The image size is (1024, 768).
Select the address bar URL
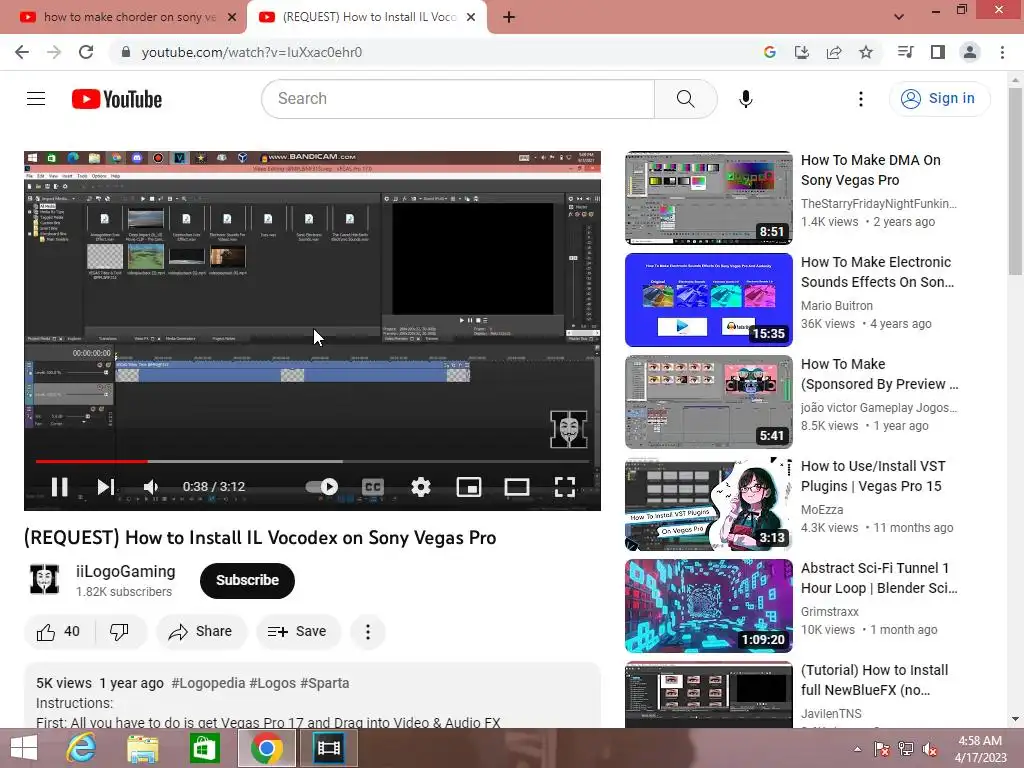(x=251, y=52)
